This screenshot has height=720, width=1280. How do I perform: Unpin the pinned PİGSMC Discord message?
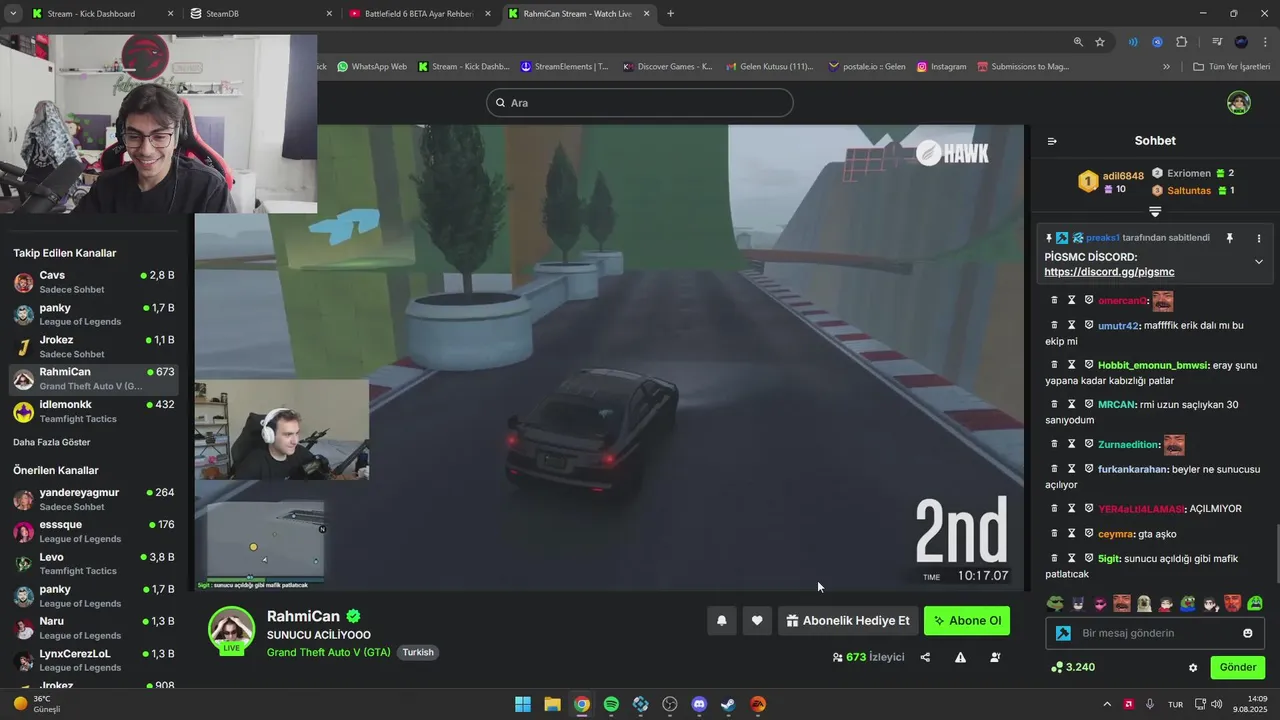click(x=1230, y=238)
